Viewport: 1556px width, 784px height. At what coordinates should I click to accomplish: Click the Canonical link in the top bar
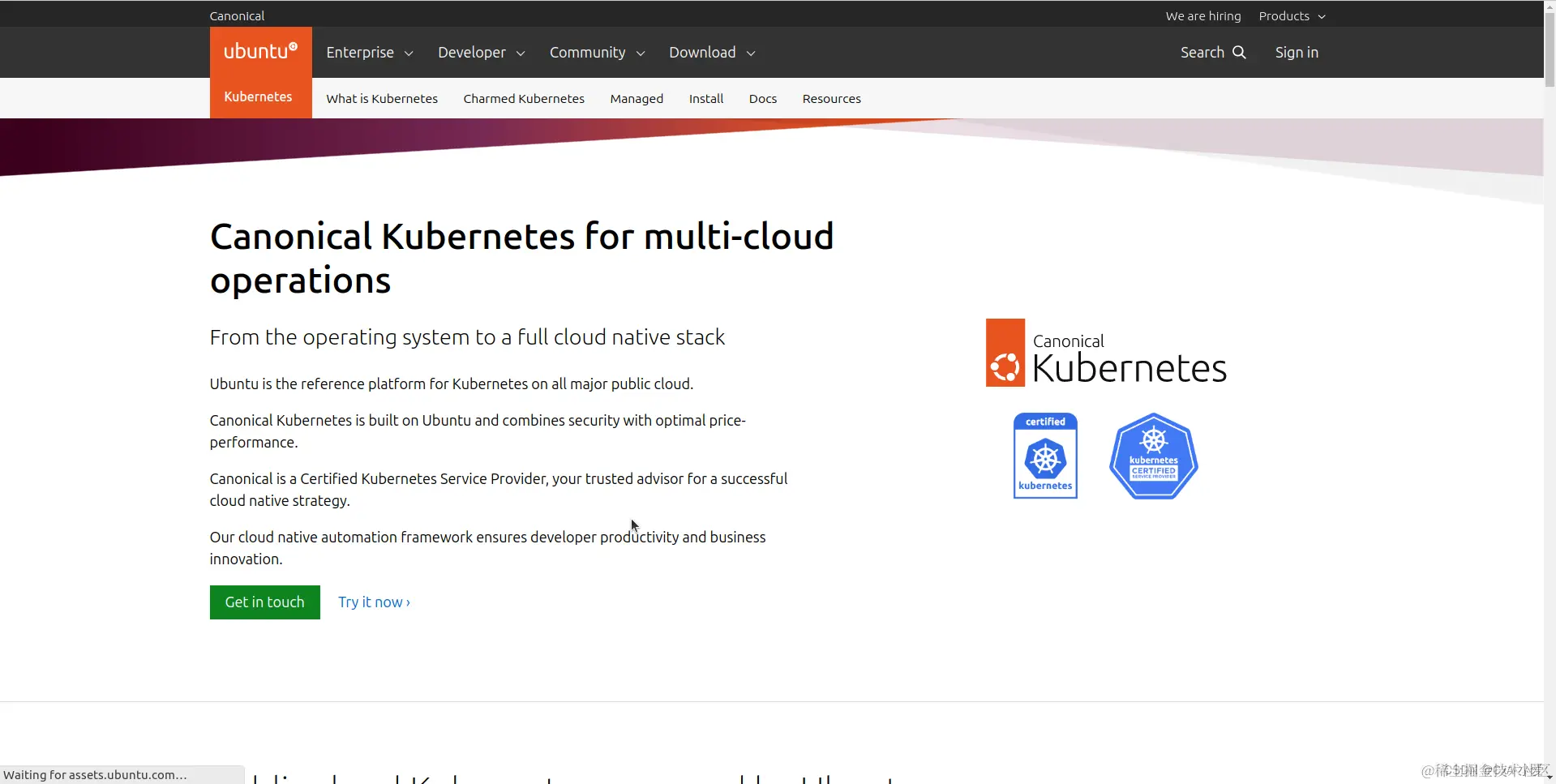237,15
